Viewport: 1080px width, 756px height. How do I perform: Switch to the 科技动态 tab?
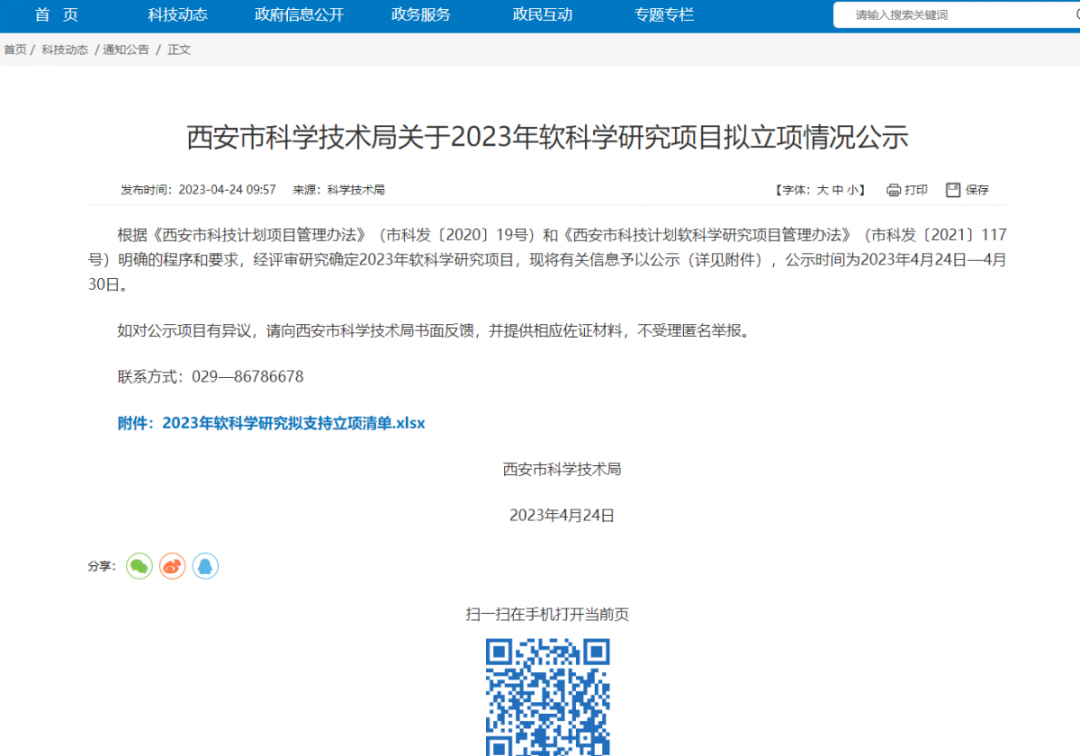pos(178,15)
